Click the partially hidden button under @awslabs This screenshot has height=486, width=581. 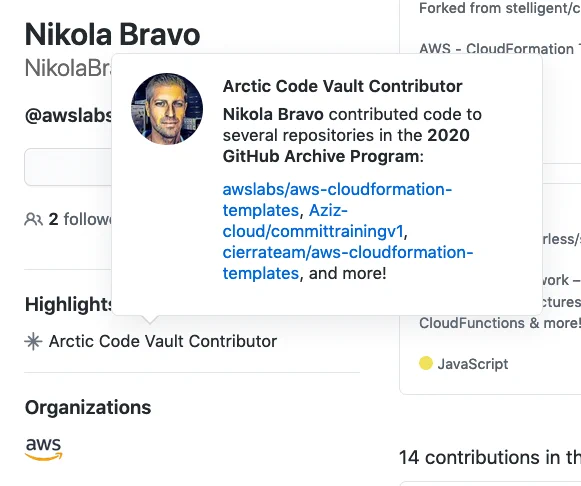click(x=68, y=167)
